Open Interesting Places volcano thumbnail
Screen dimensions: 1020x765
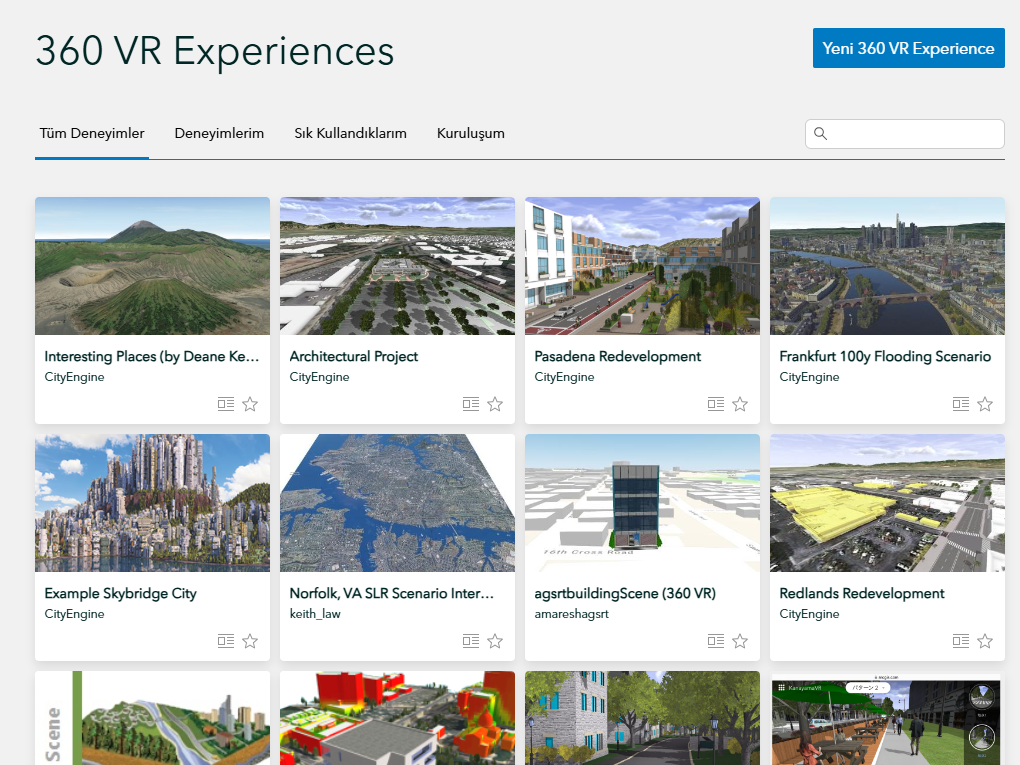tap(152, 266)
